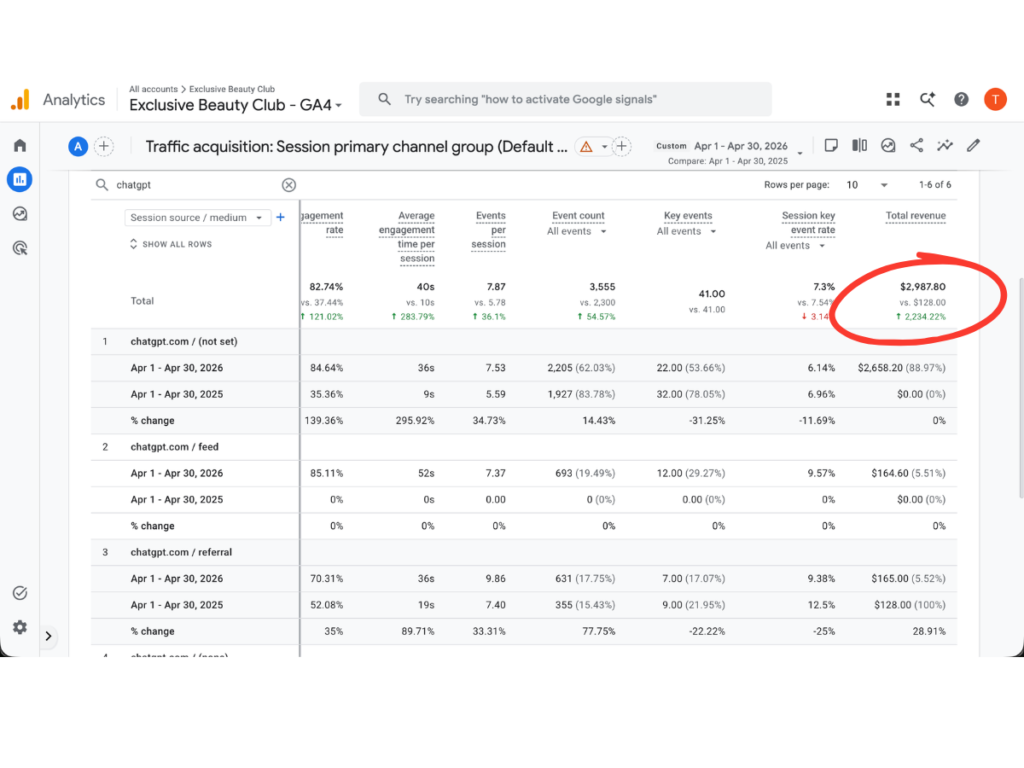1024x768 pixels.
Task: Open the Admin gear icon
Action: point(20,627)
